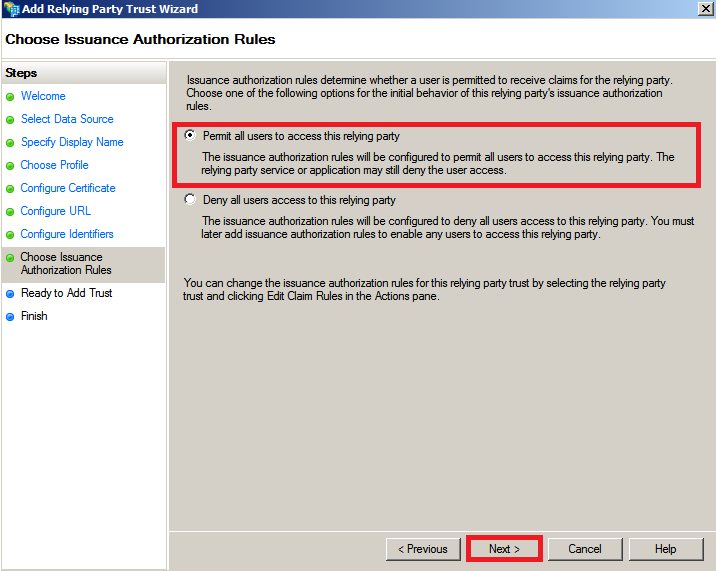This screenshot has height=571, width=716.
Task: Select Choose Issuance Authorization Rules step
Action: coord(84,264)
